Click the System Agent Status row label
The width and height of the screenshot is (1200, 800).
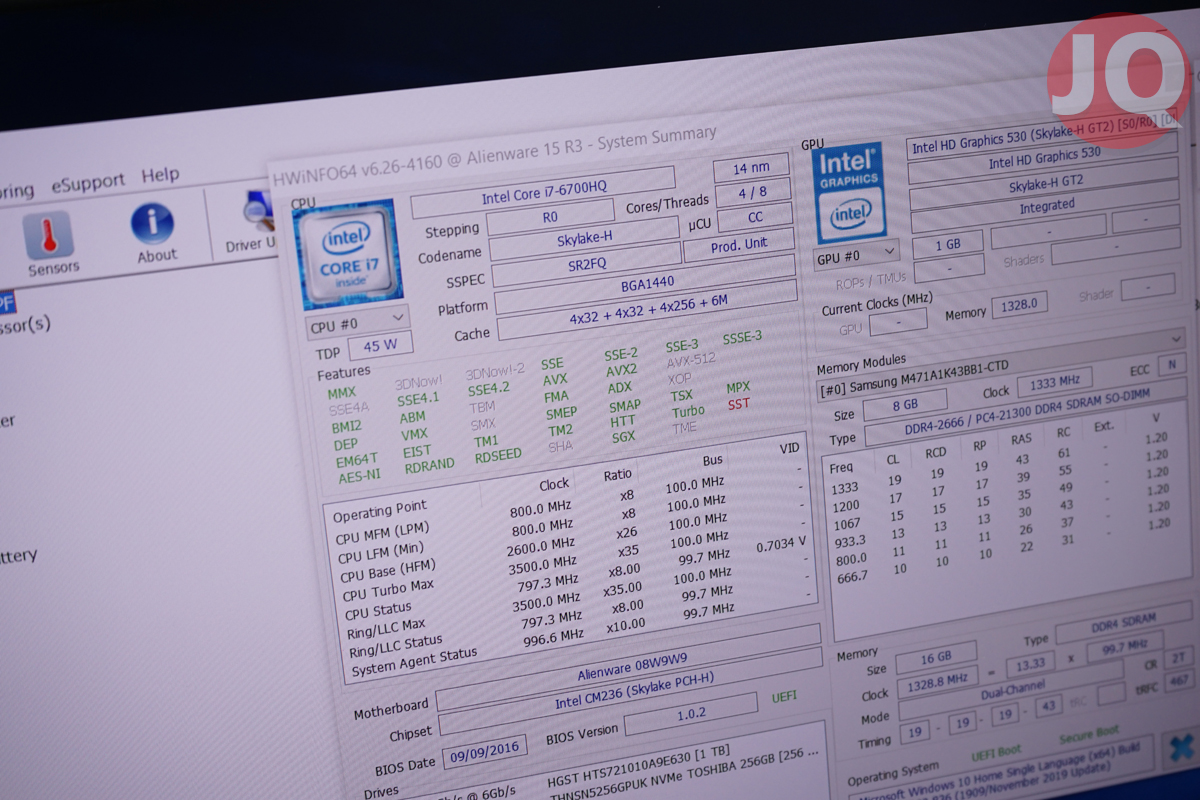pos(414,661)
